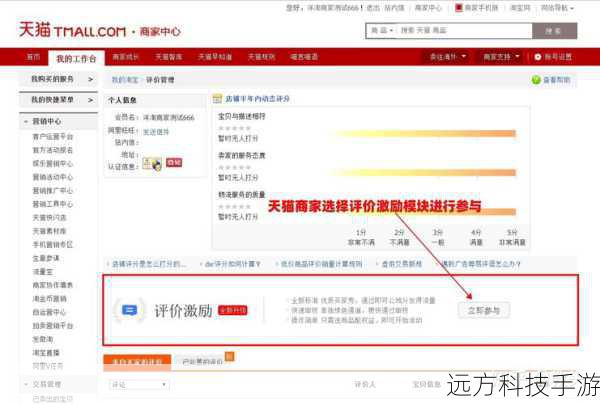Expand 我购买的服务 with its arrow
Viewport: 600px width, 404px height.
coord(91,79)
